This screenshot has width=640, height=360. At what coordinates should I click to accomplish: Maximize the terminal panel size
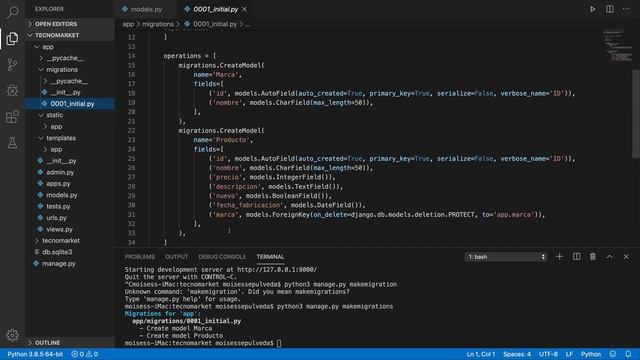609,256
